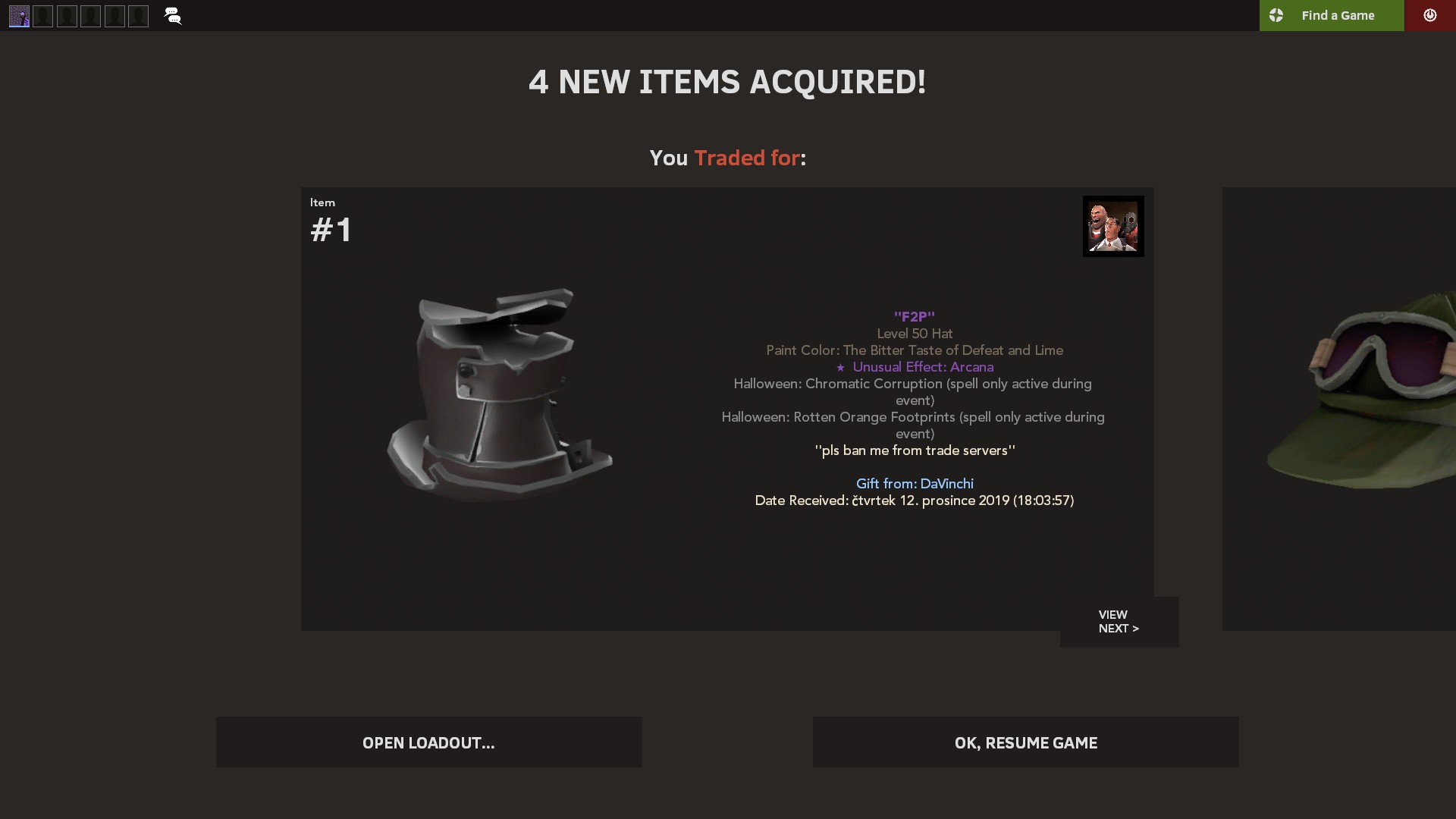The height and width of the screenshot is (819, 1456).
Task: Click the OPEN LOADOUT button
Action: pos(428,742)
